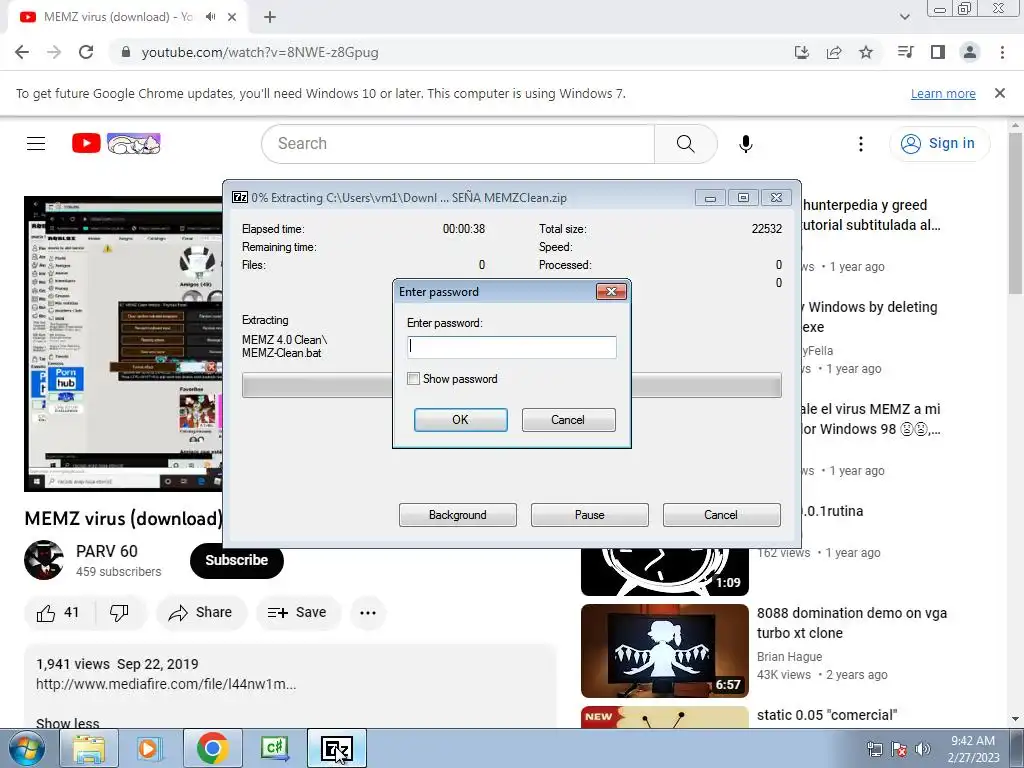Bookmark this tab with star icon

click(866, 52)
